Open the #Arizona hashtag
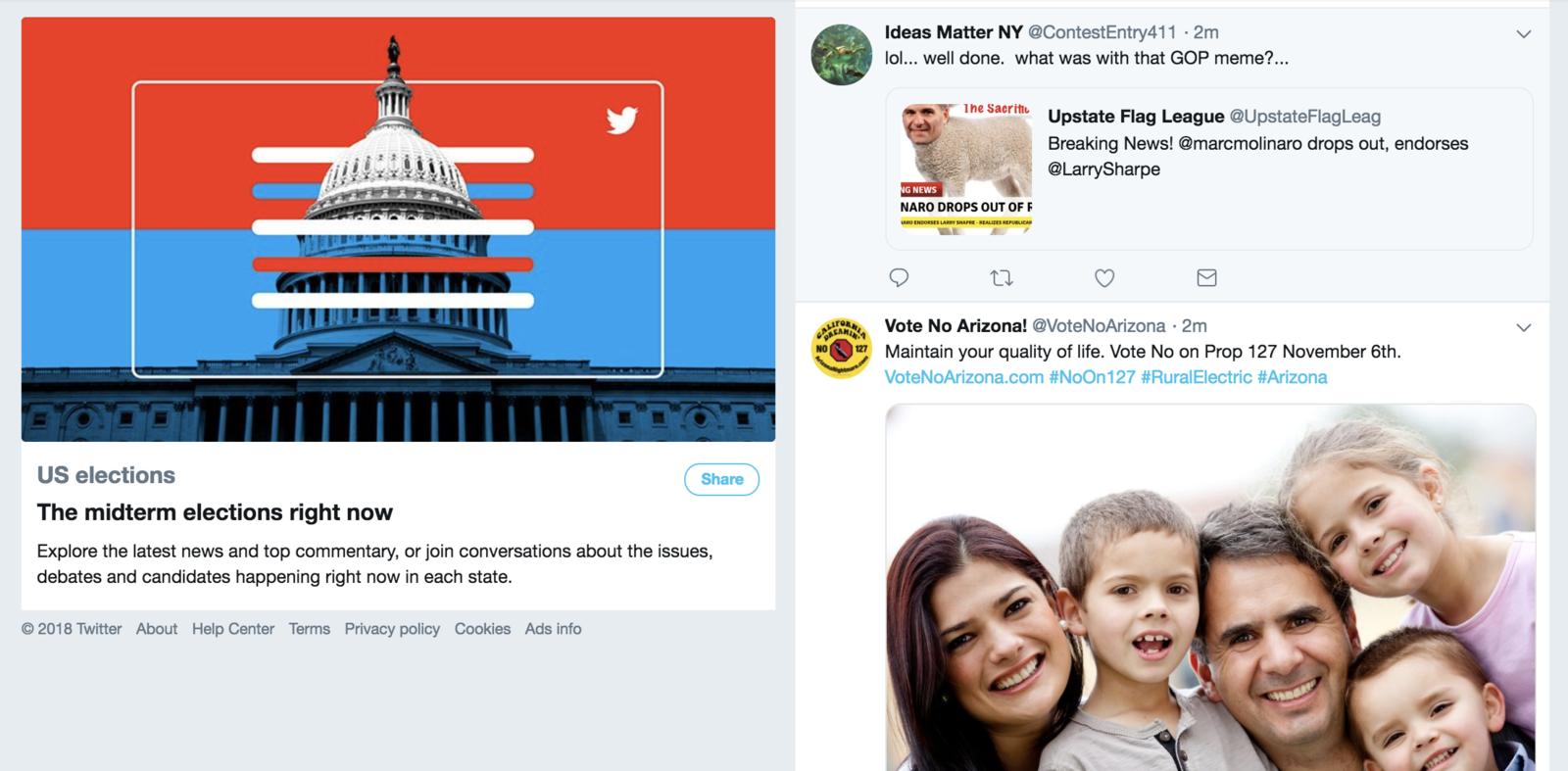 click(x=1293, y=377)
